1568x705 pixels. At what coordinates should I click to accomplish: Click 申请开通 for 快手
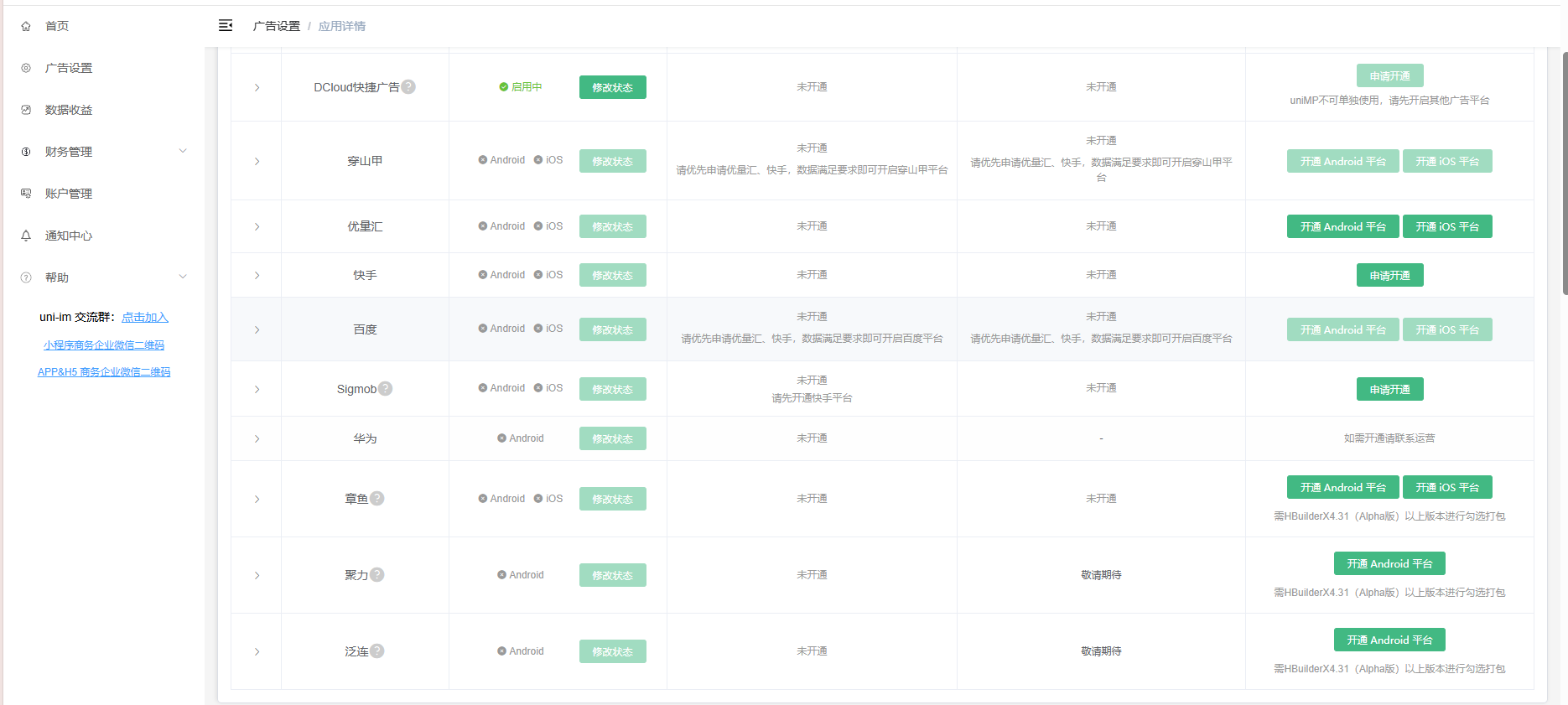(1390, 275)
